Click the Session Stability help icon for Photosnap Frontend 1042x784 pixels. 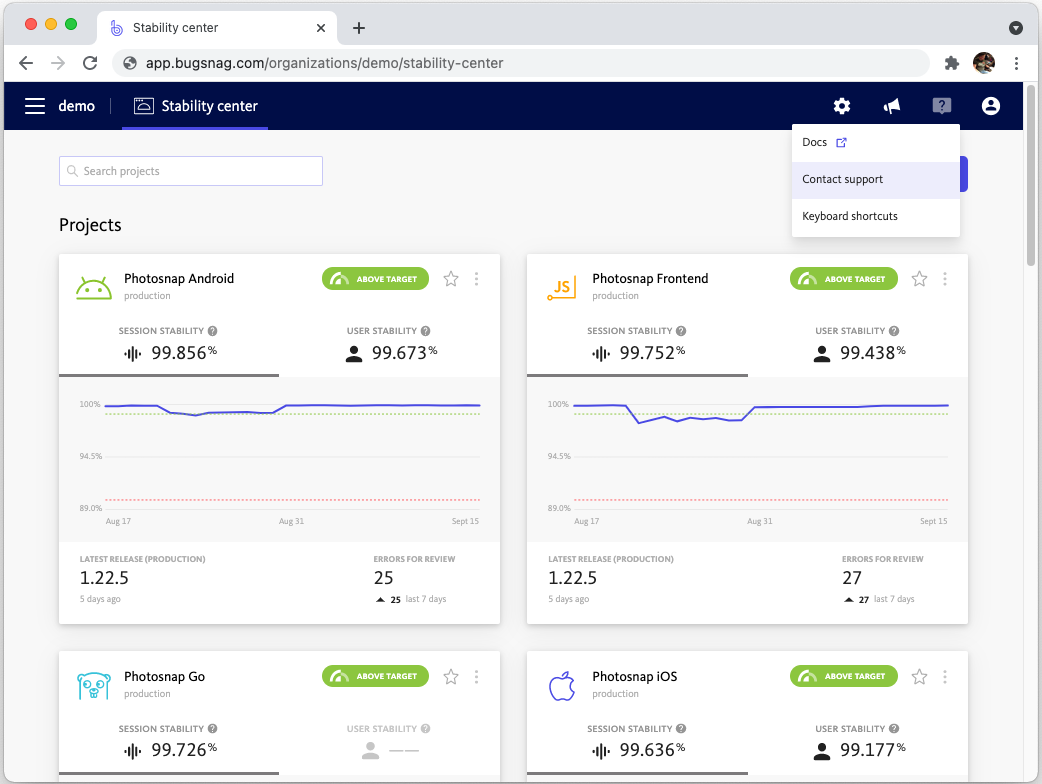(681, 331)
